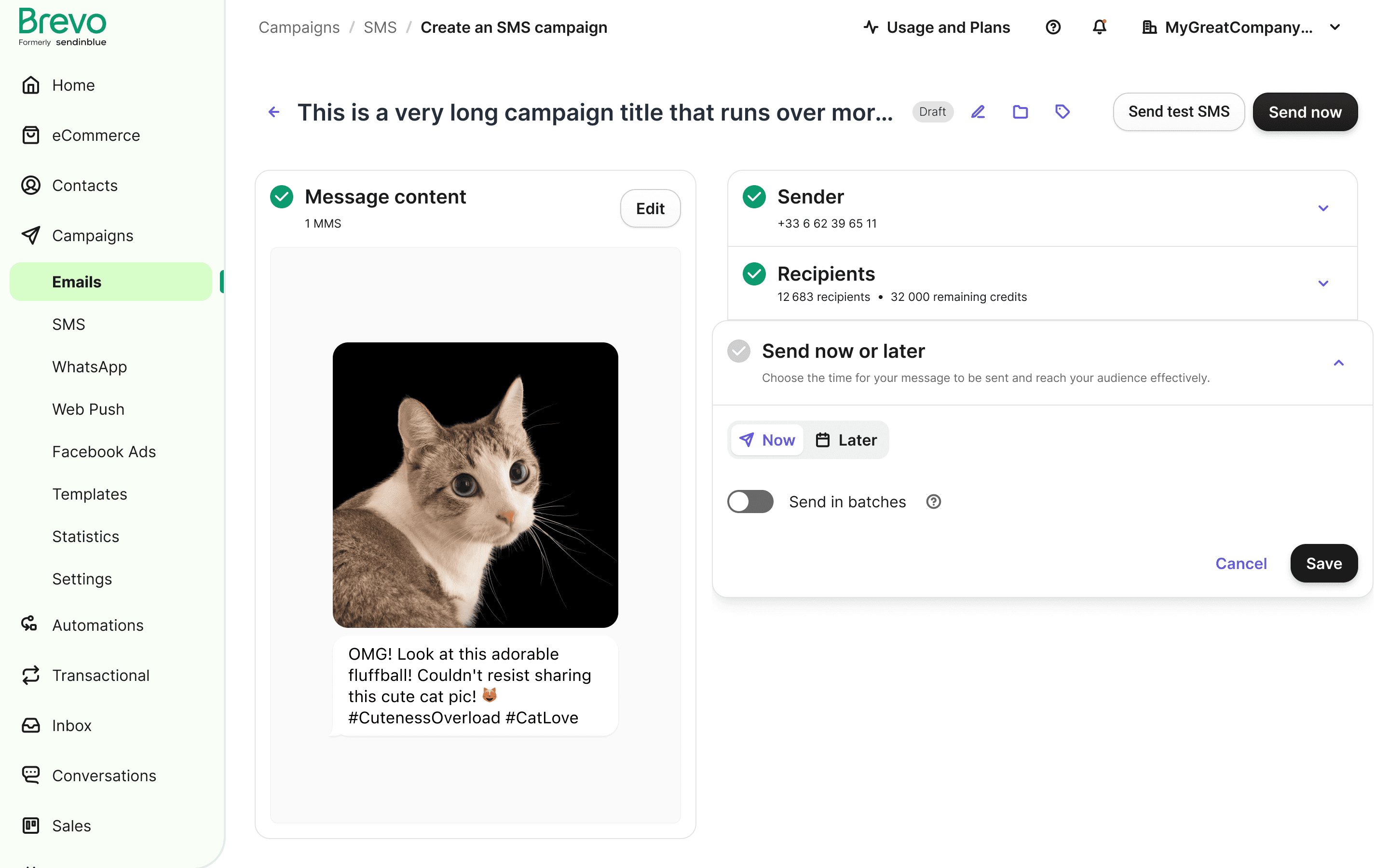Click the folder icon next to Draft
The height and width of the screenshot is (868, 1389).
(x=1020, y=112)
